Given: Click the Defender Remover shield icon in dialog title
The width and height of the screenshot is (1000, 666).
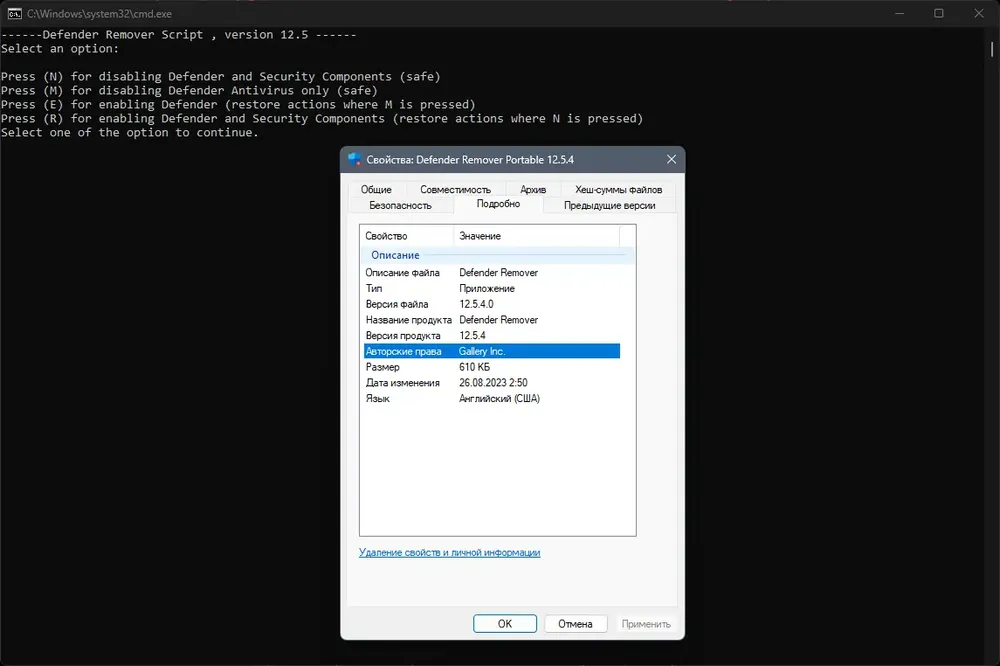Looking at the screenshot, I should click(355, 159).
